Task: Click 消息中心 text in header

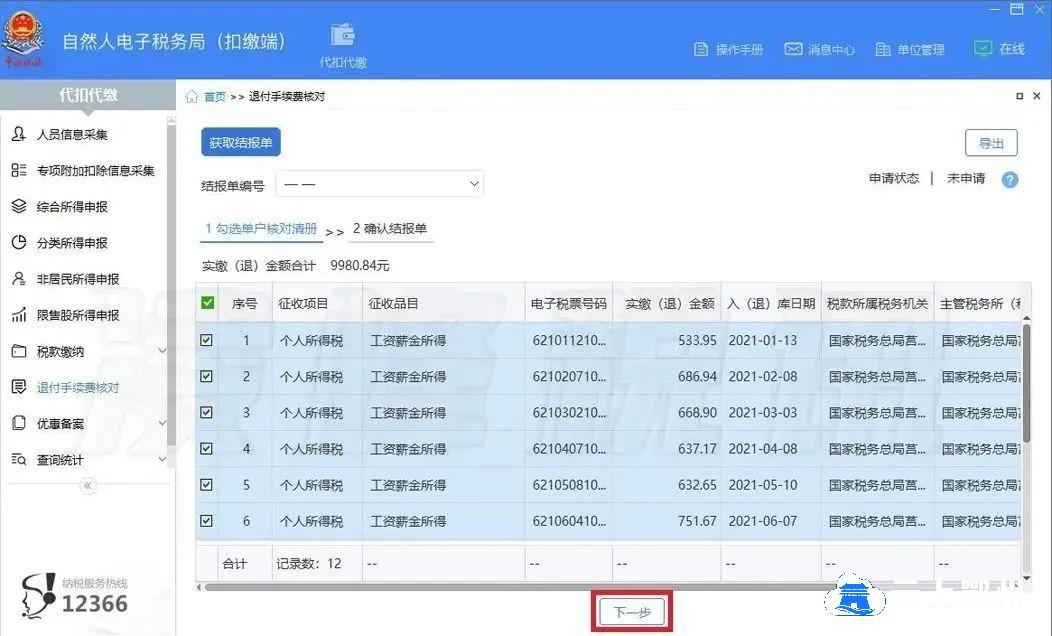Action: [x=831, y=50]
